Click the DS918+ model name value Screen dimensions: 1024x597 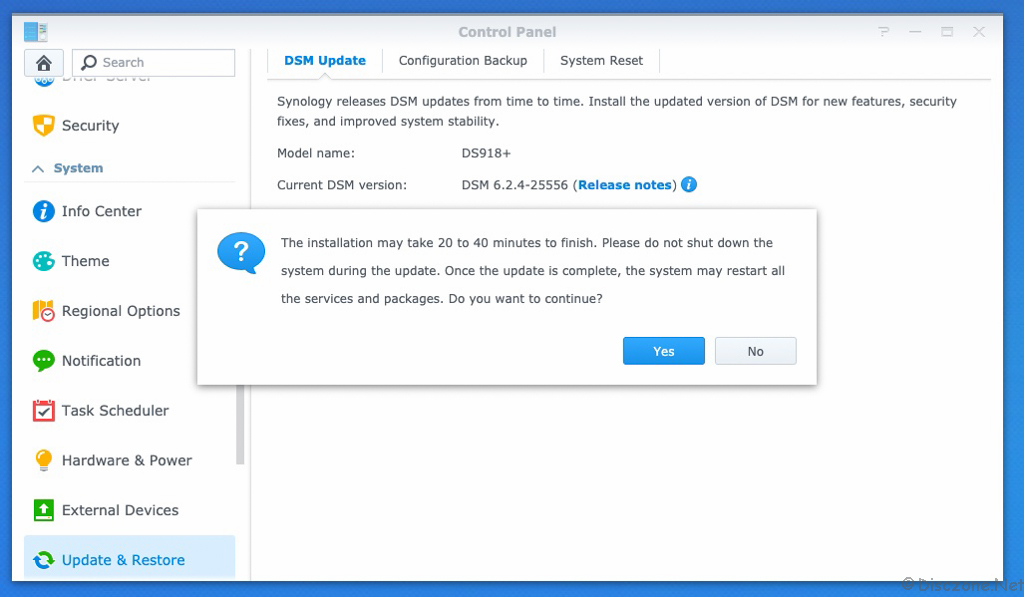click(486, 153)
